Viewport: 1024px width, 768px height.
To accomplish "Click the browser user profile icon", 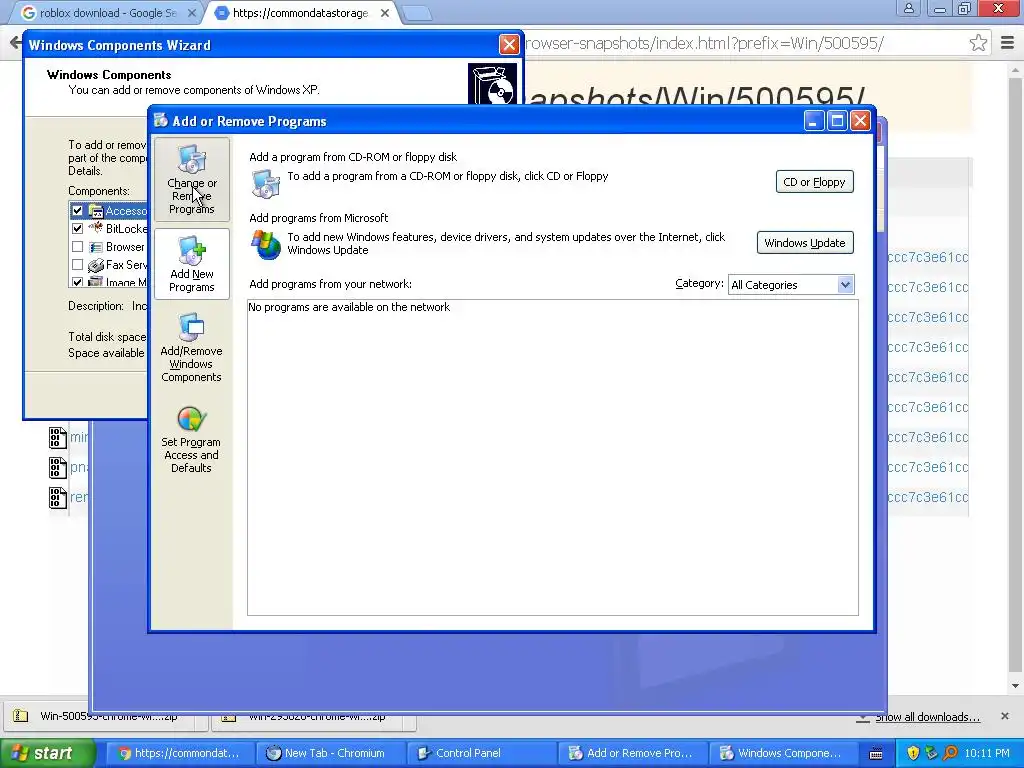I will (908, 8).
